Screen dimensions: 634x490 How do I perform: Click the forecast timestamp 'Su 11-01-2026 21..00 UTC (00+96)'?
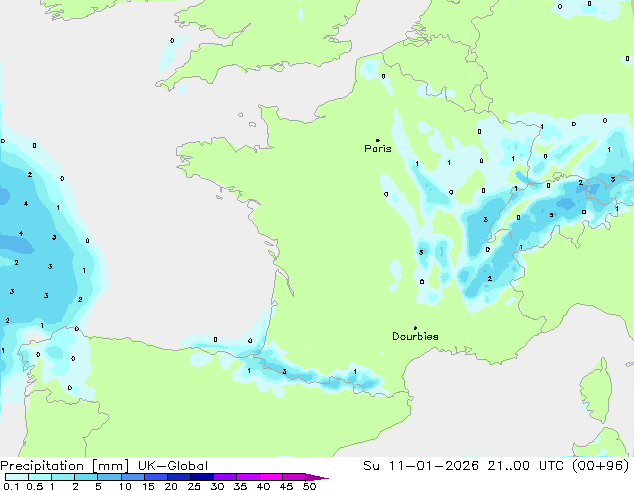point(496,466)
